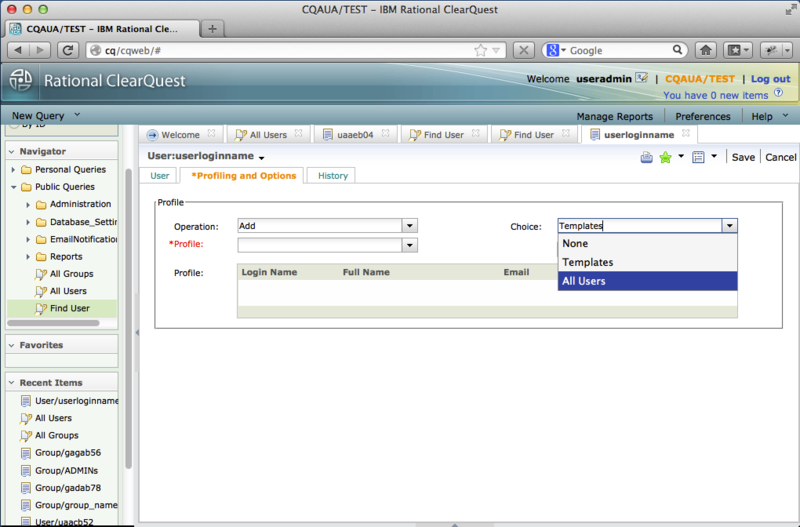The width and height of the screenshot is (800, 527).
Task: Bookmark page with the star icon in address bar
Action: coord(480,50)
